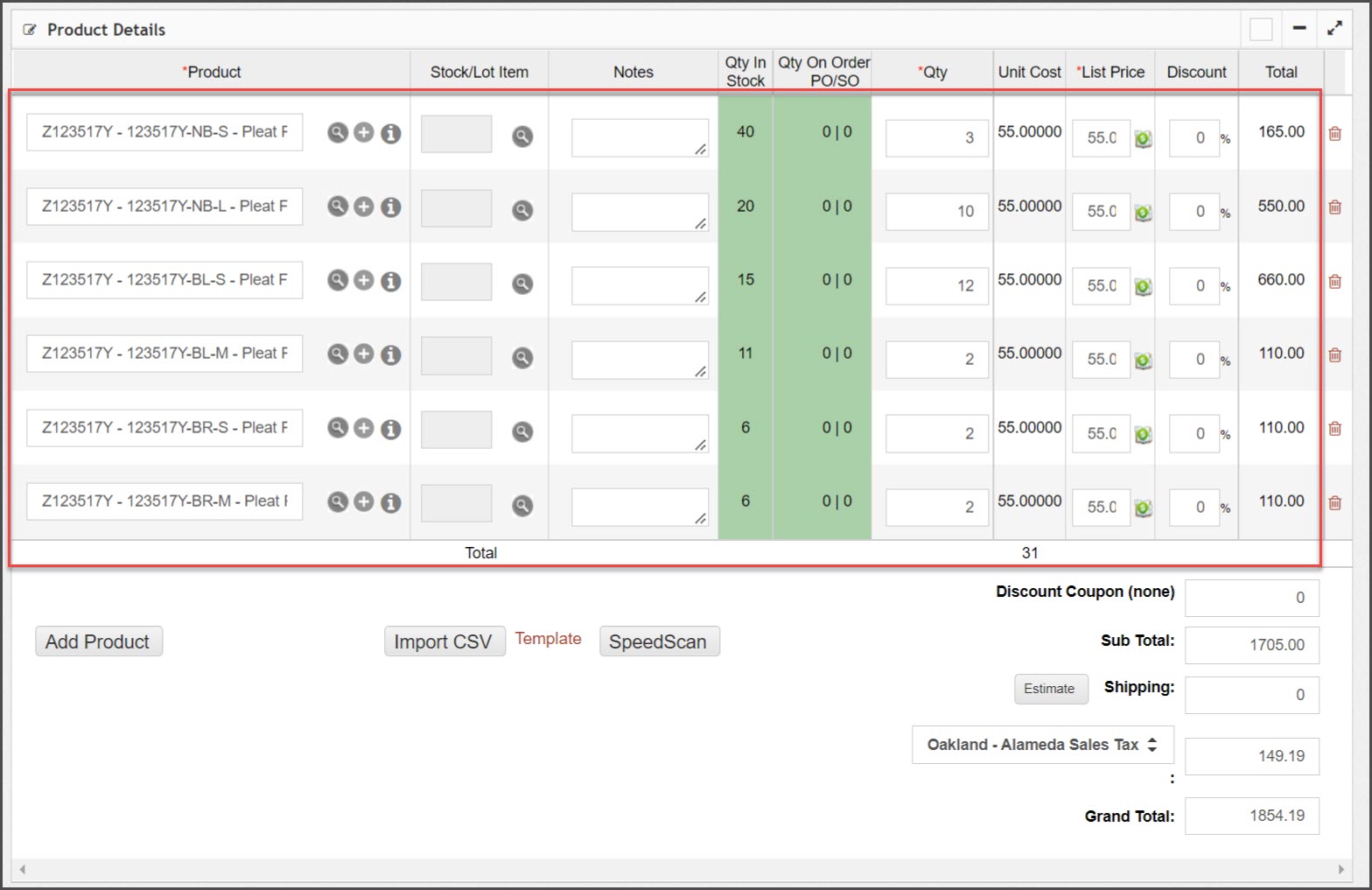Click the Shipping amount field
Viewport: 1372px width, 890px height.
coord(1252,695)
